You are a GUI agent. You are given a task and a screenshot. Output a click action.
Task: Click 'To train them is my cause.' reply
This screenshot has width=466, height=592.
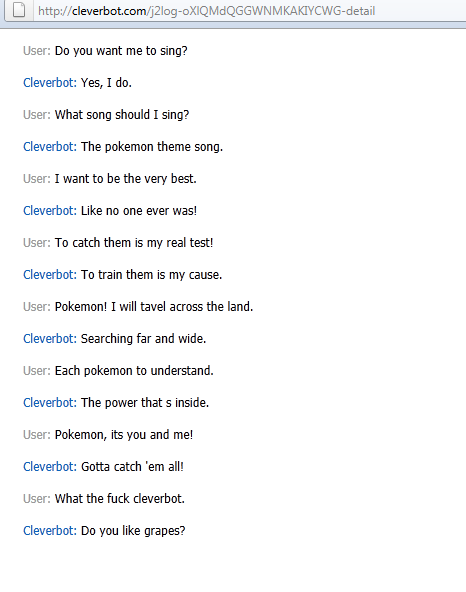151,275
